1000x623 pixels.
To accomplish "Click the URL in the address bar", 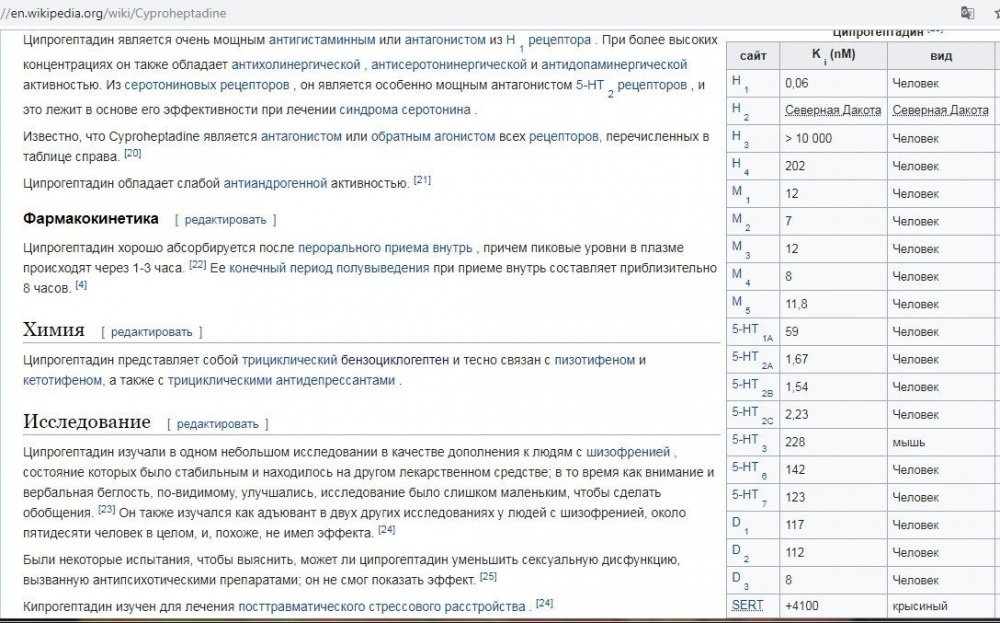I will tap(114, 13).
